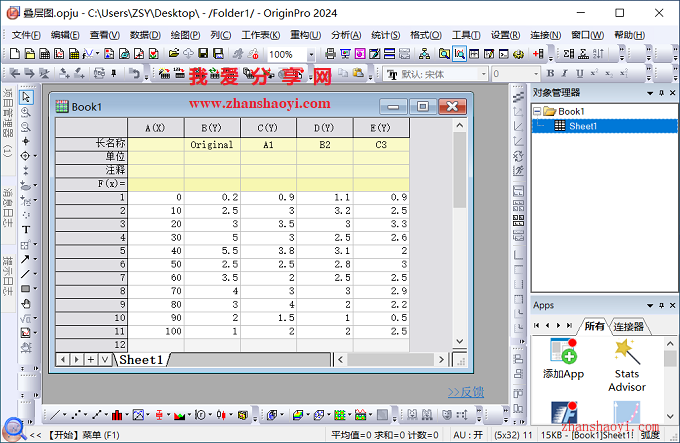The width and height of the screenshot is (680, 443).
Task: Select the Sheet1 item in Object Manager
Action: pyautogui.click(x=582, y=126)
